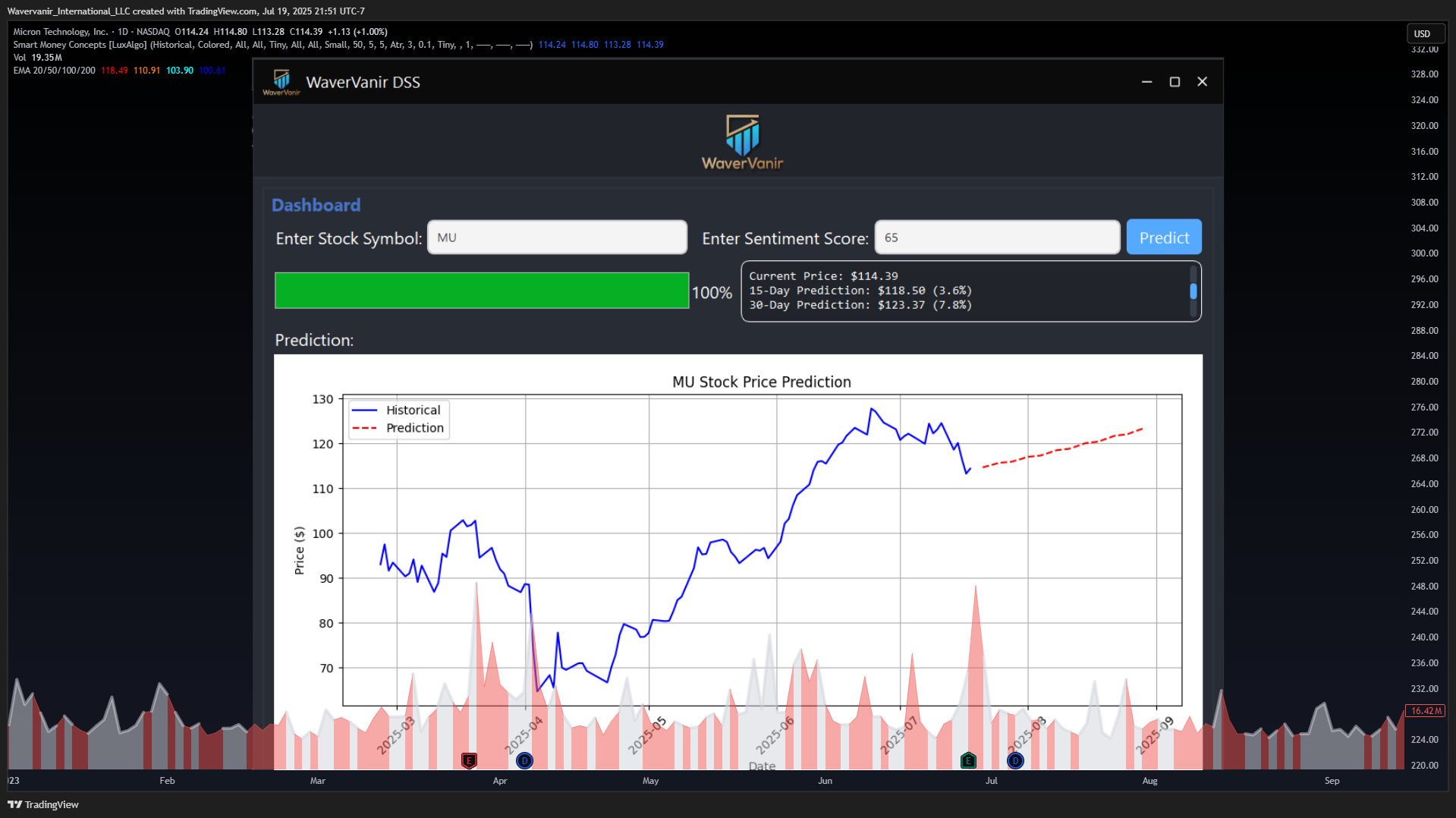Click the Dashboard heading
Viewport: 1456px width, 818px height.
[316, 205]
